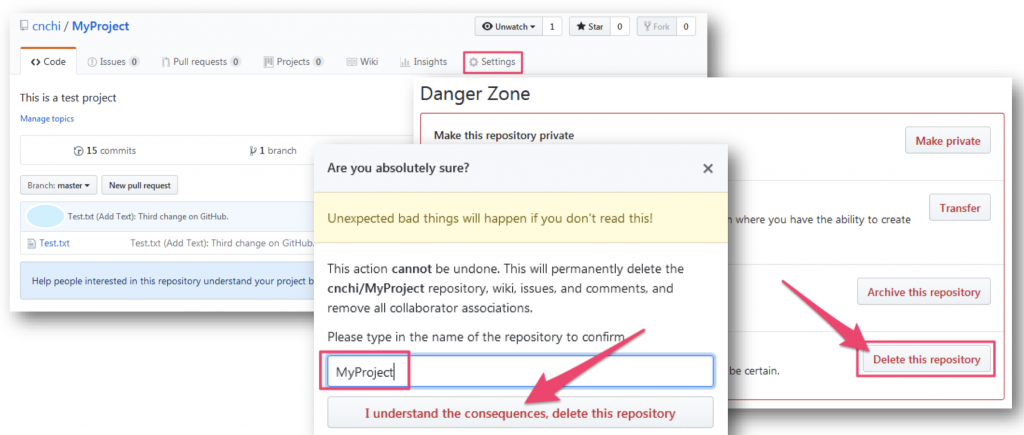Open the cnchi user profile link

click(x=46, y=26)
